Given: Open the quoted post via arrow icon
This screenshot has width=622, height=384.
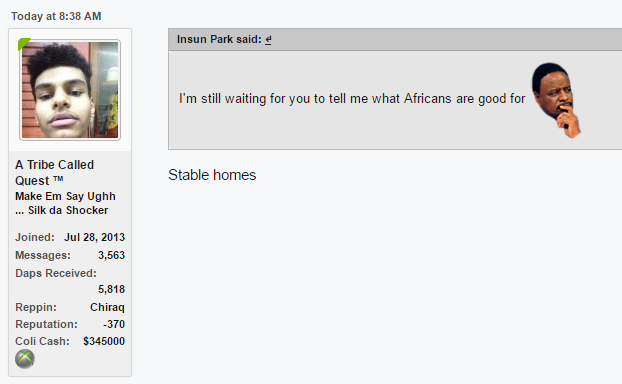Looking at the screenshot, I should tap(268, 40).
